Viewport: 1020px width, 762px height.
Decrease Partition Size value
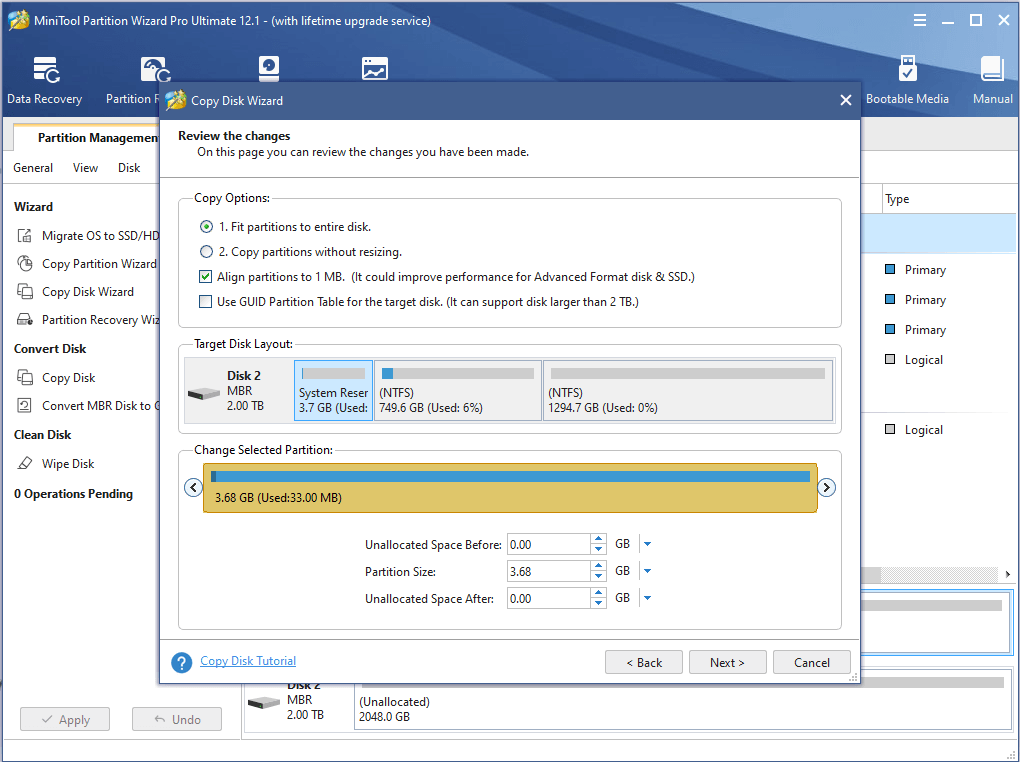click(x=598, y=577)
